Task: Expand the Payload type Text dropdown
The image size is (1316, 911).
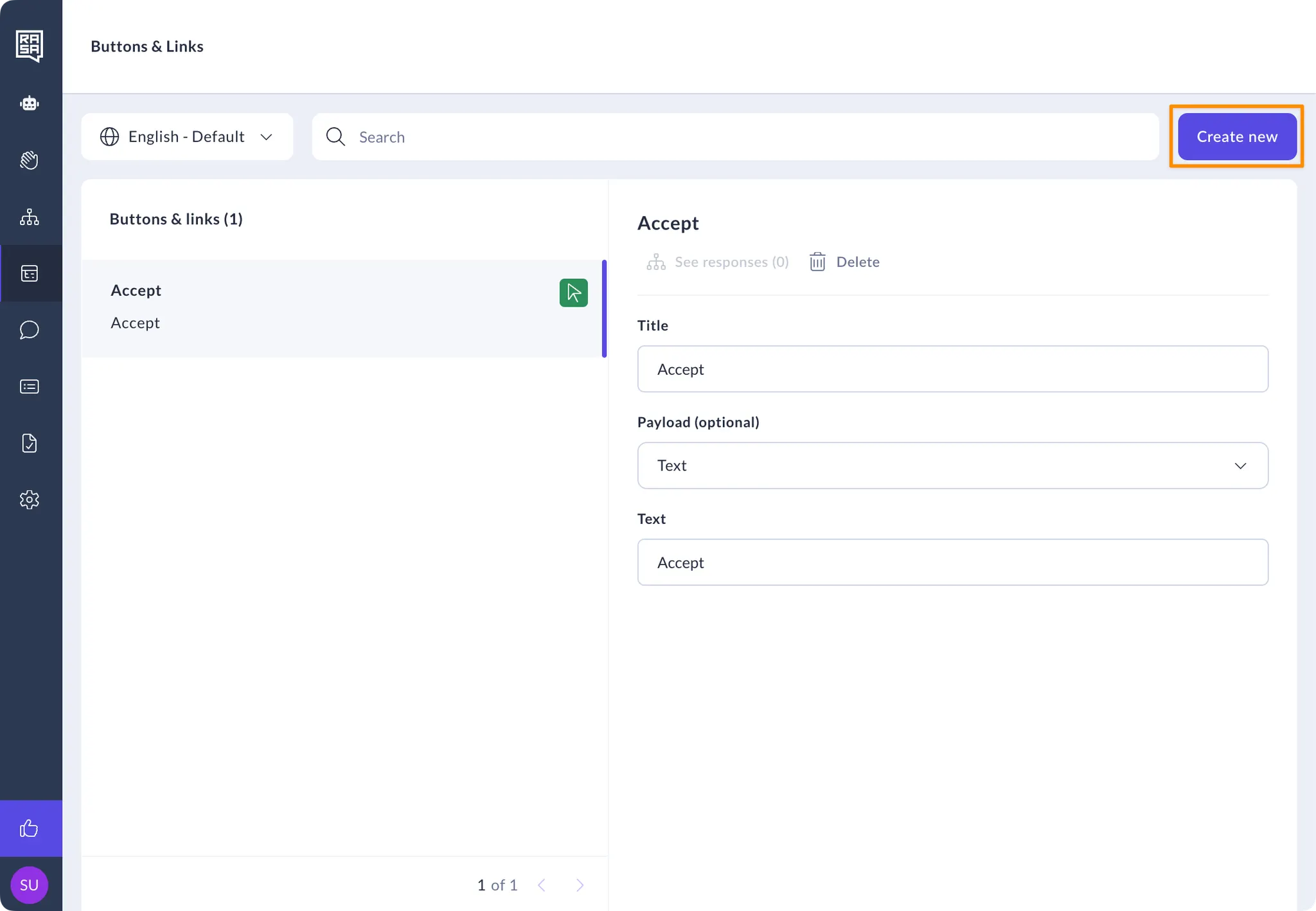Action: click(x=952, y=465)
